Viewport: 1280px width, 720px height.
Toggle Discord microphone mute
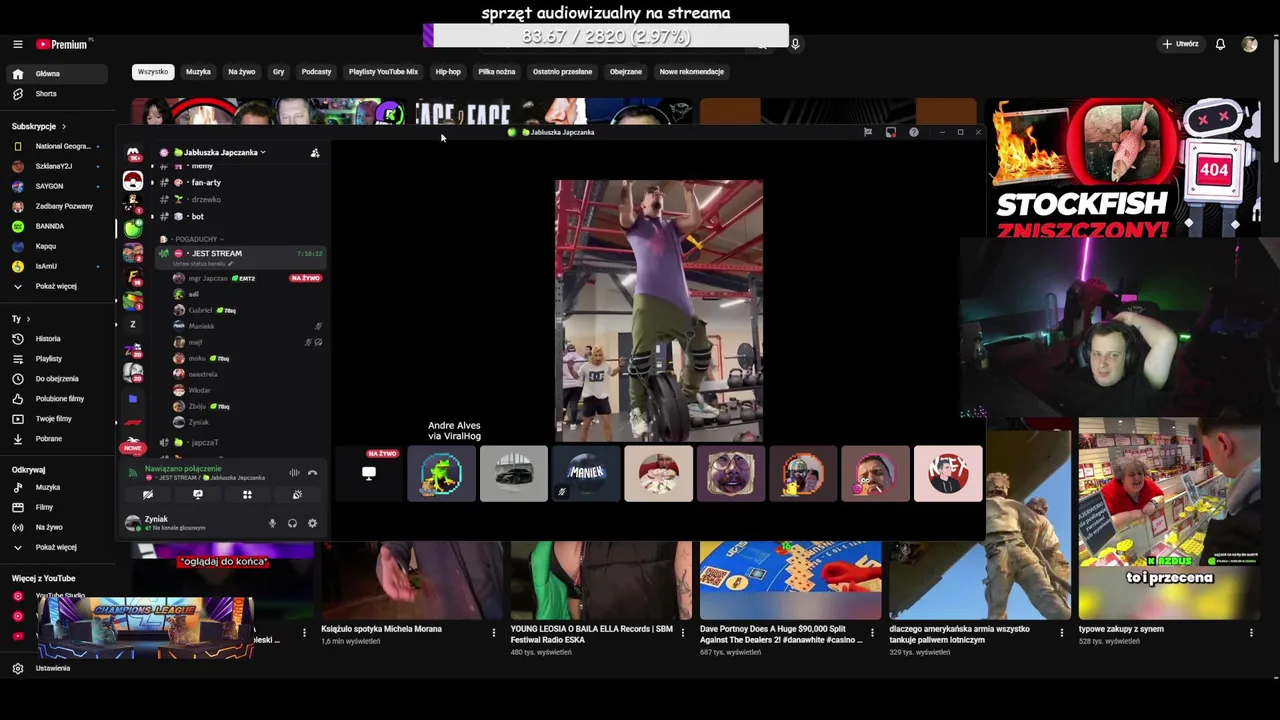[272, 523]
